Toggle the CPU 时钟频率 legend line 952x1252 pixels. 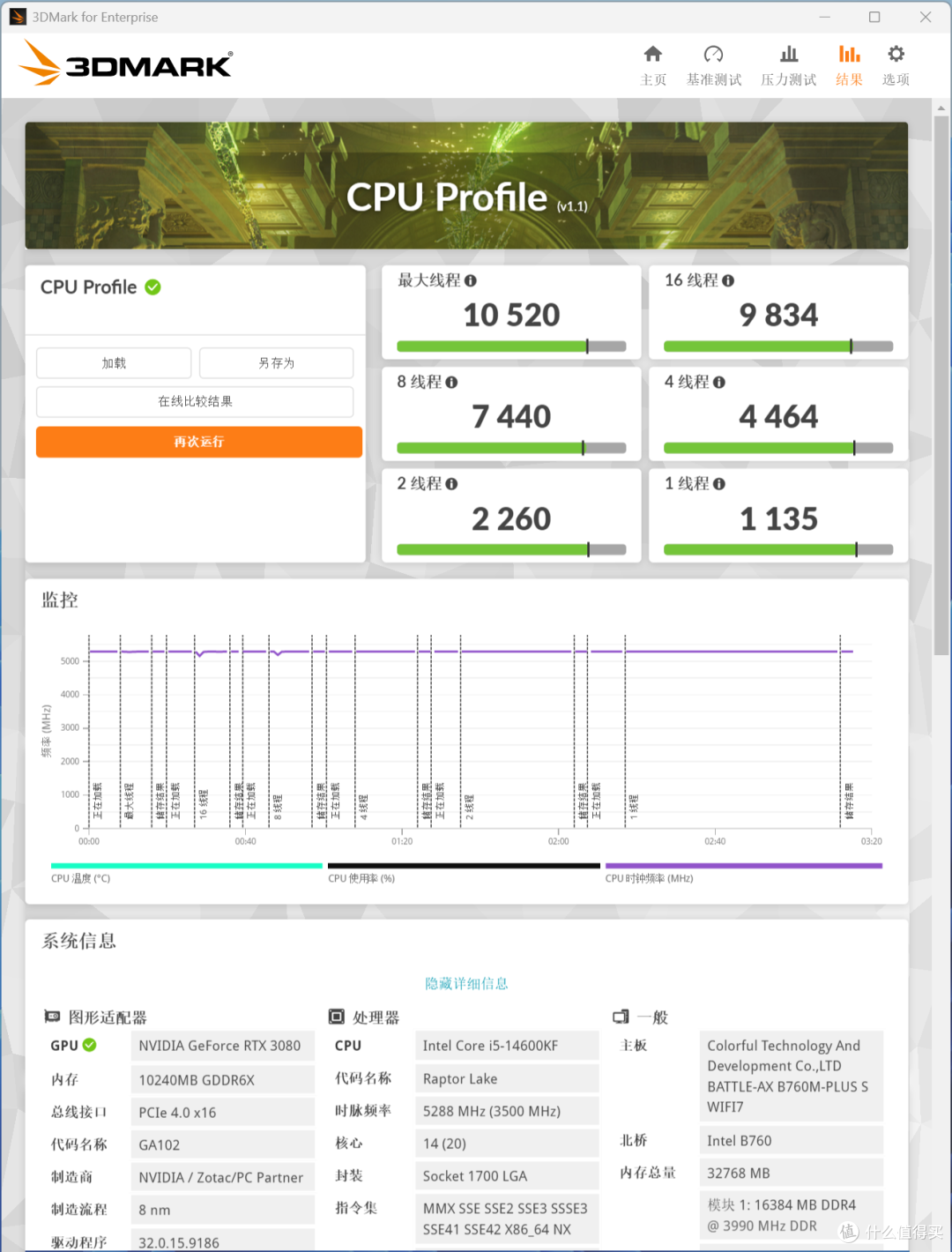pos(744,866)
